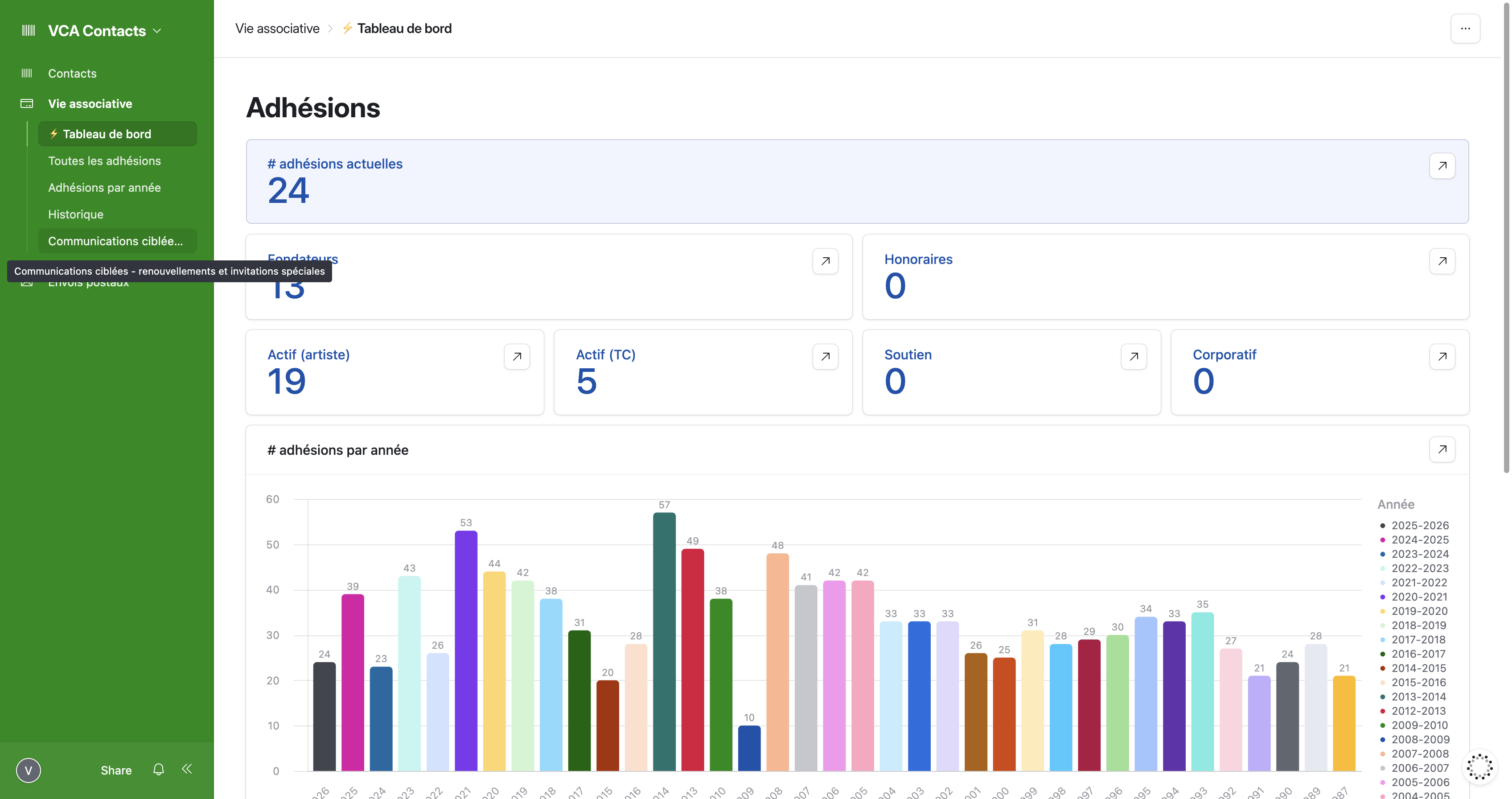Toggle the 2020-2021 legend entry
Viewport: 1512px width, 799px height.
[1413, 597]
